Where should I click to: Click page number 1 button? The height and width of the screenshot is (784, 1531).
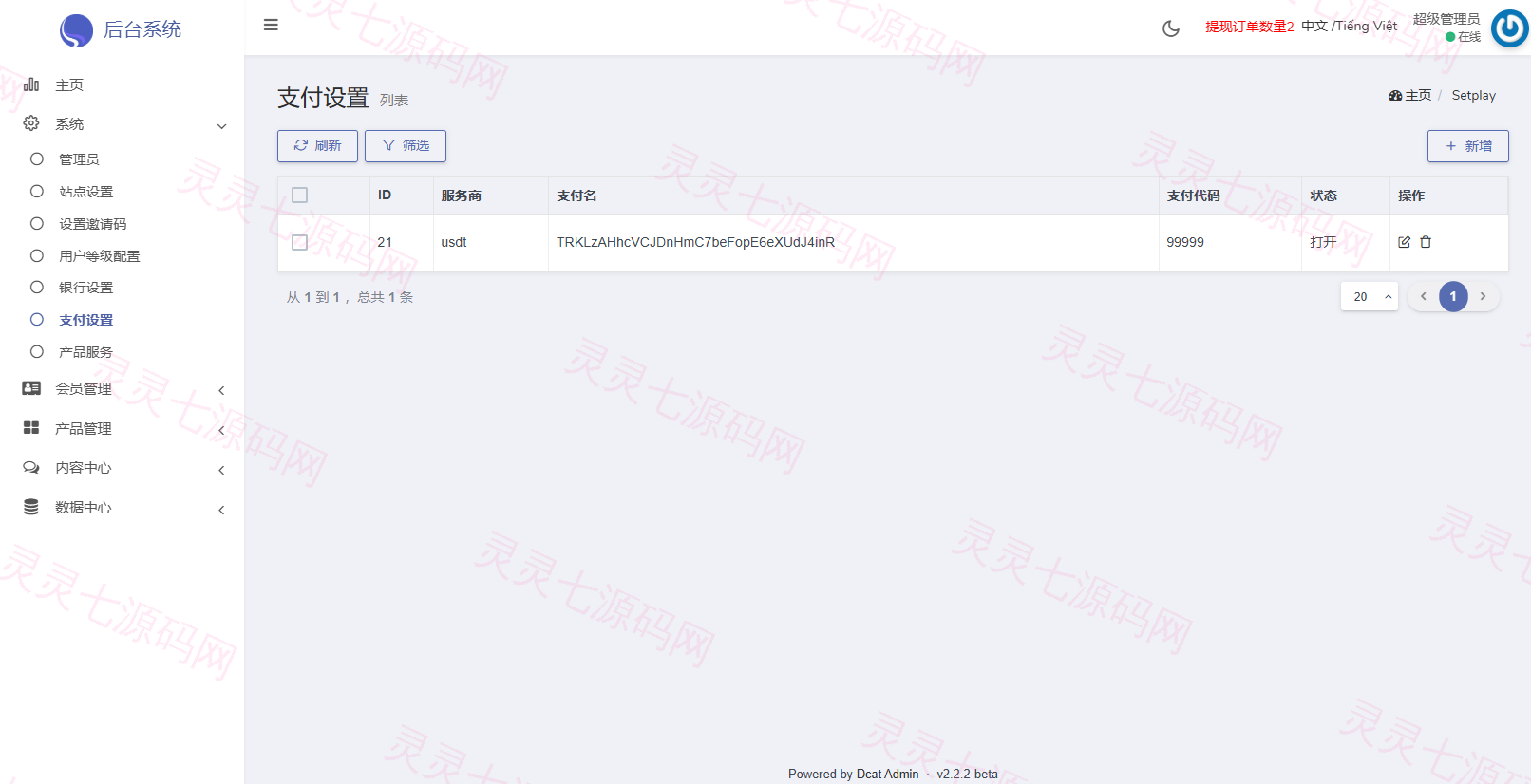click(x=1453, y=297)
